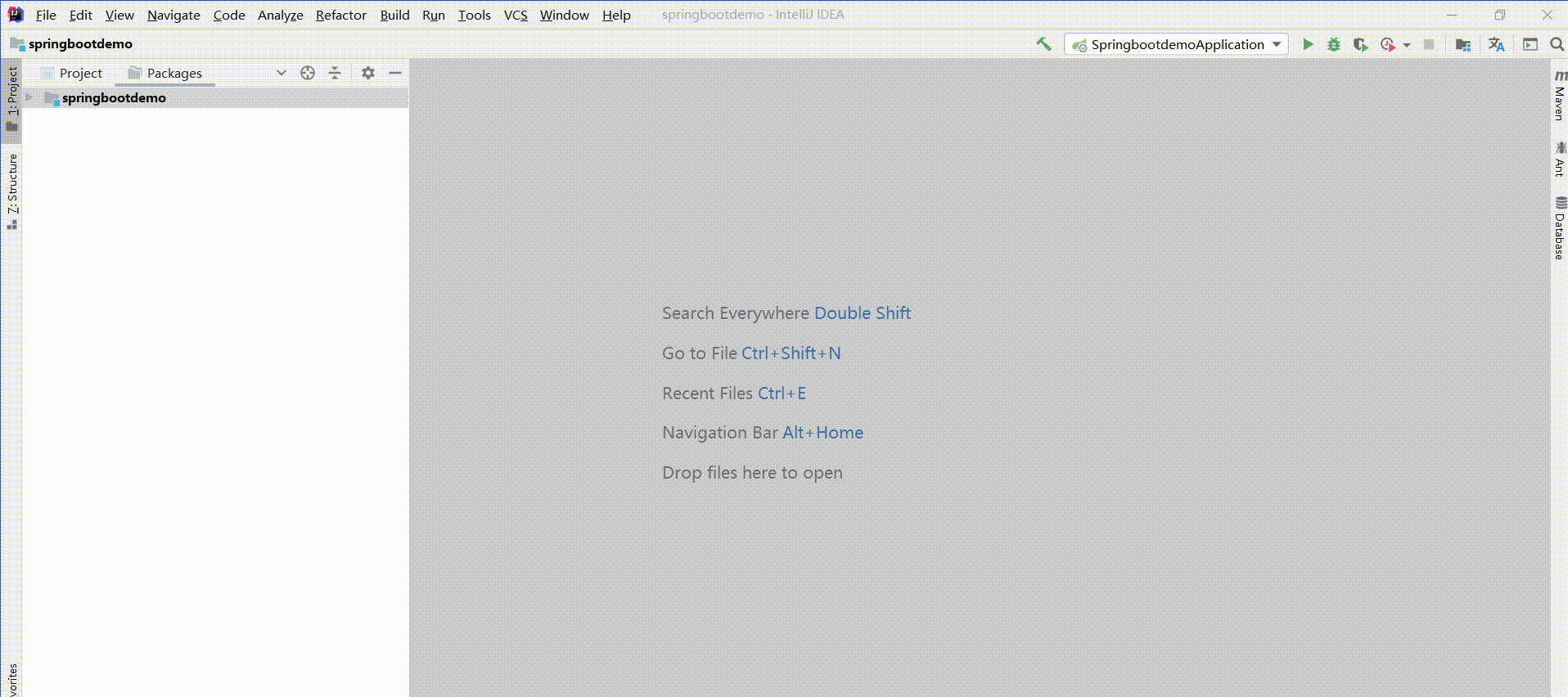1568x697 pixels.
Task: Open the Refactor menu
Action: click(341, 15)
